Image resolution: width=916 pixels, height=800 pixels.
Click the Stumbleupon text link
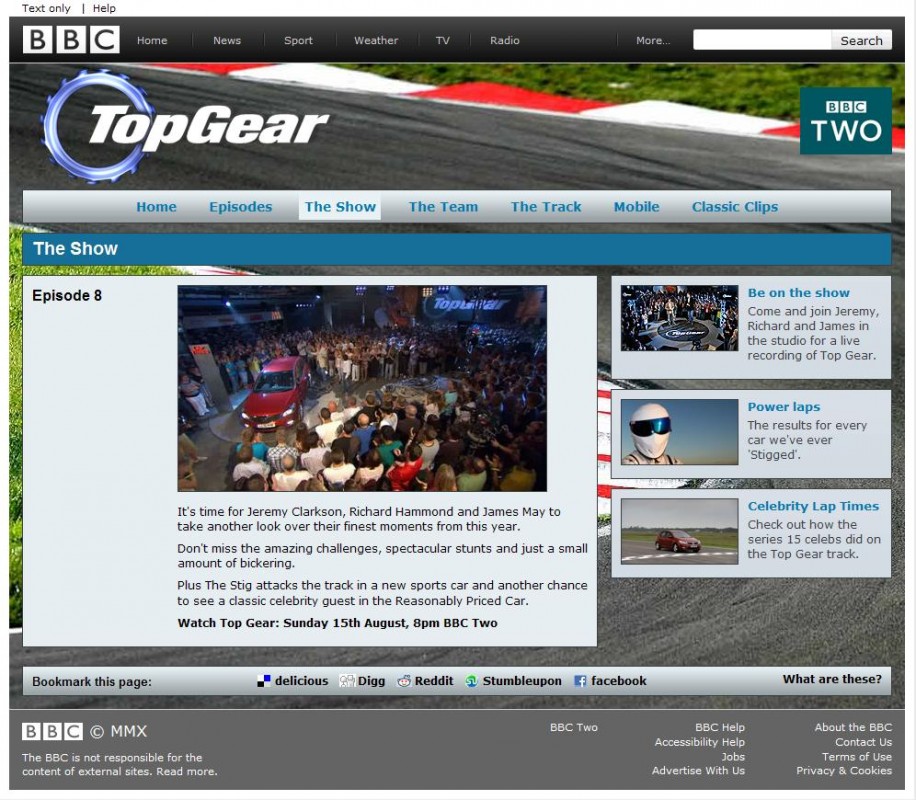[522, 681]
